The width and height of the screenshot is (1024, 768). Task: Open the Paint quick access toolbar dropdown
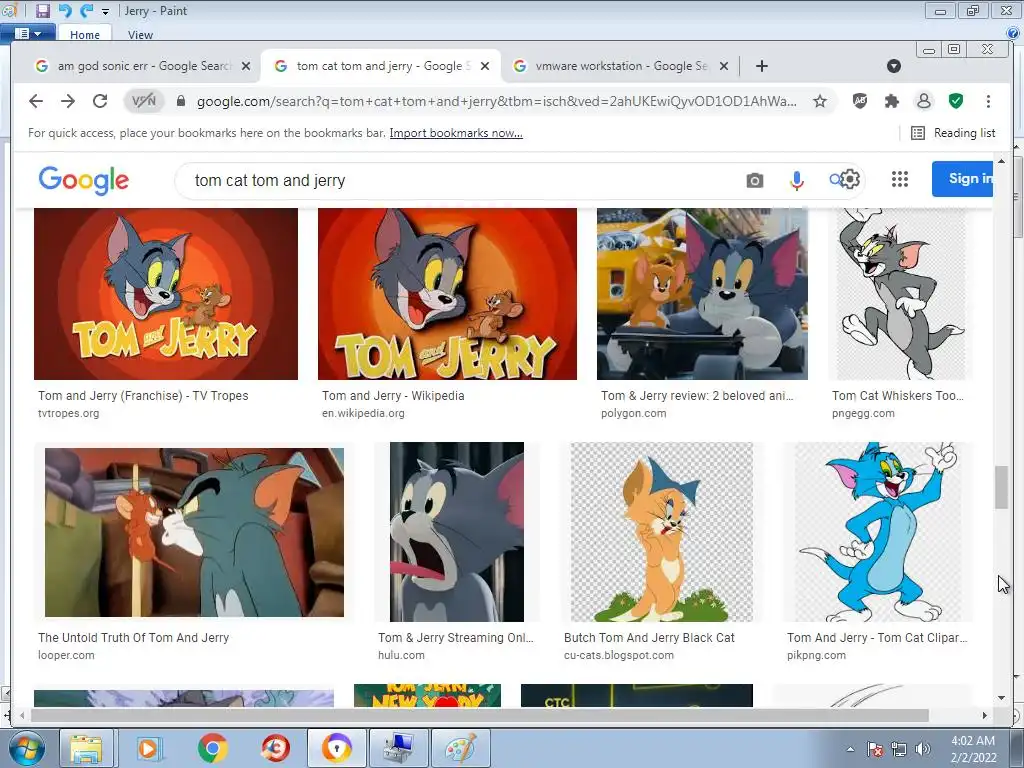point(105,12)
